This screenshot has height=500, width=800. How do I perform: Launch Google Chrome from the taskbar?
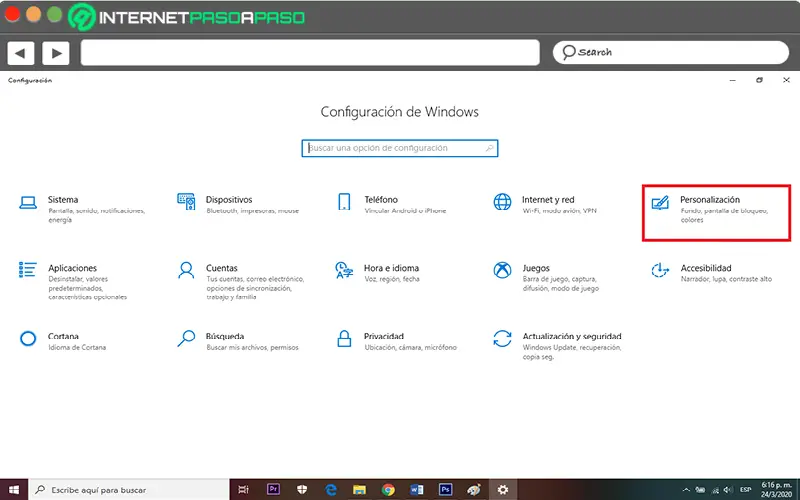coord(388,490)
